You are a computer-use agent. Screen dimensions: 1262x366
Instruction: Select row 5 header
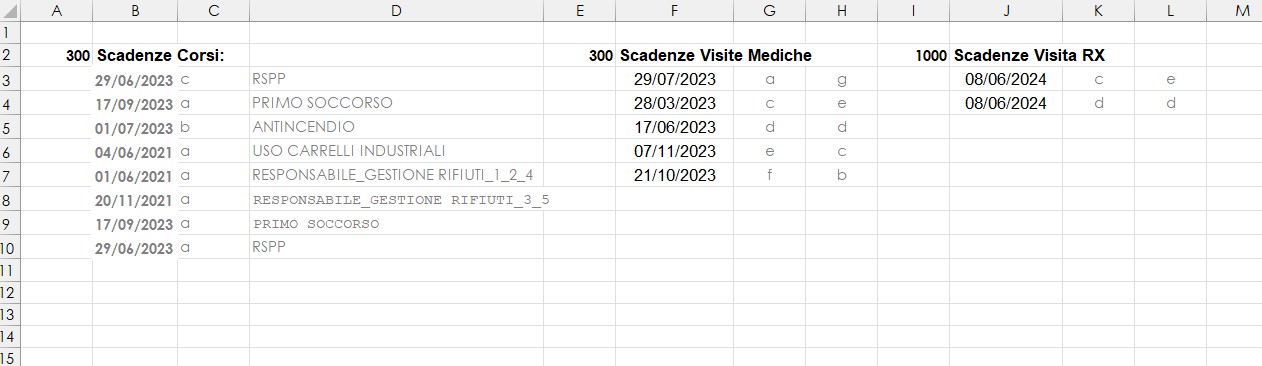pyautogui.click(x=9, y=128)
